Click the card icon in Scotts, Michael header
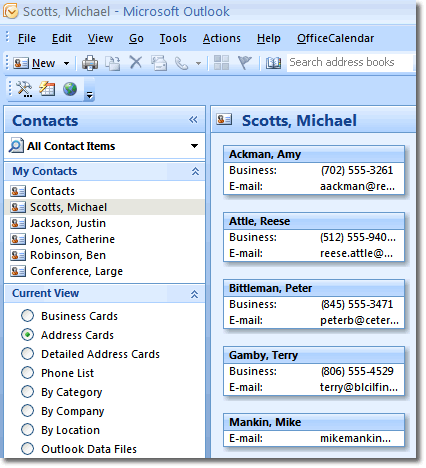 click(224, 119)
